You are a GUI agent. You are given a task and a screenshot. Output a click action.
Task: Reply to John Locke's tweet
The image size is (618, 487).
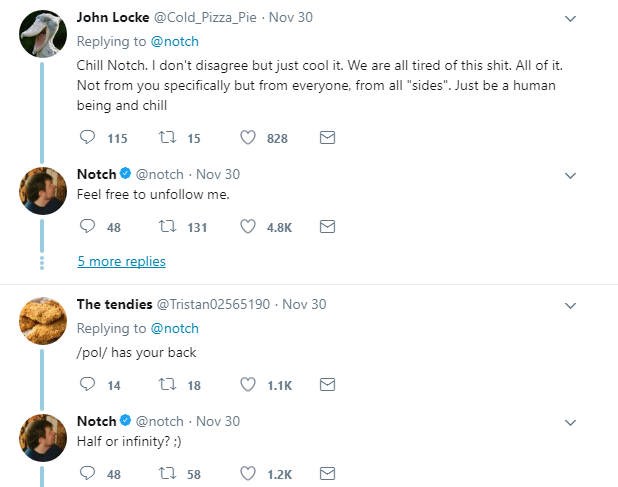pos(87,139)
